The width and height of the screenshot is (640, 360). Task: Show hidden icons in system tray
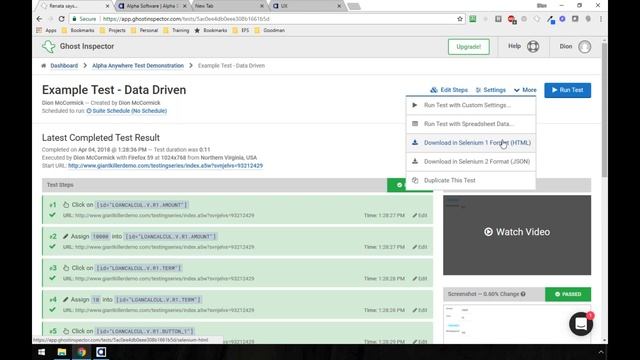coord(601,352)
